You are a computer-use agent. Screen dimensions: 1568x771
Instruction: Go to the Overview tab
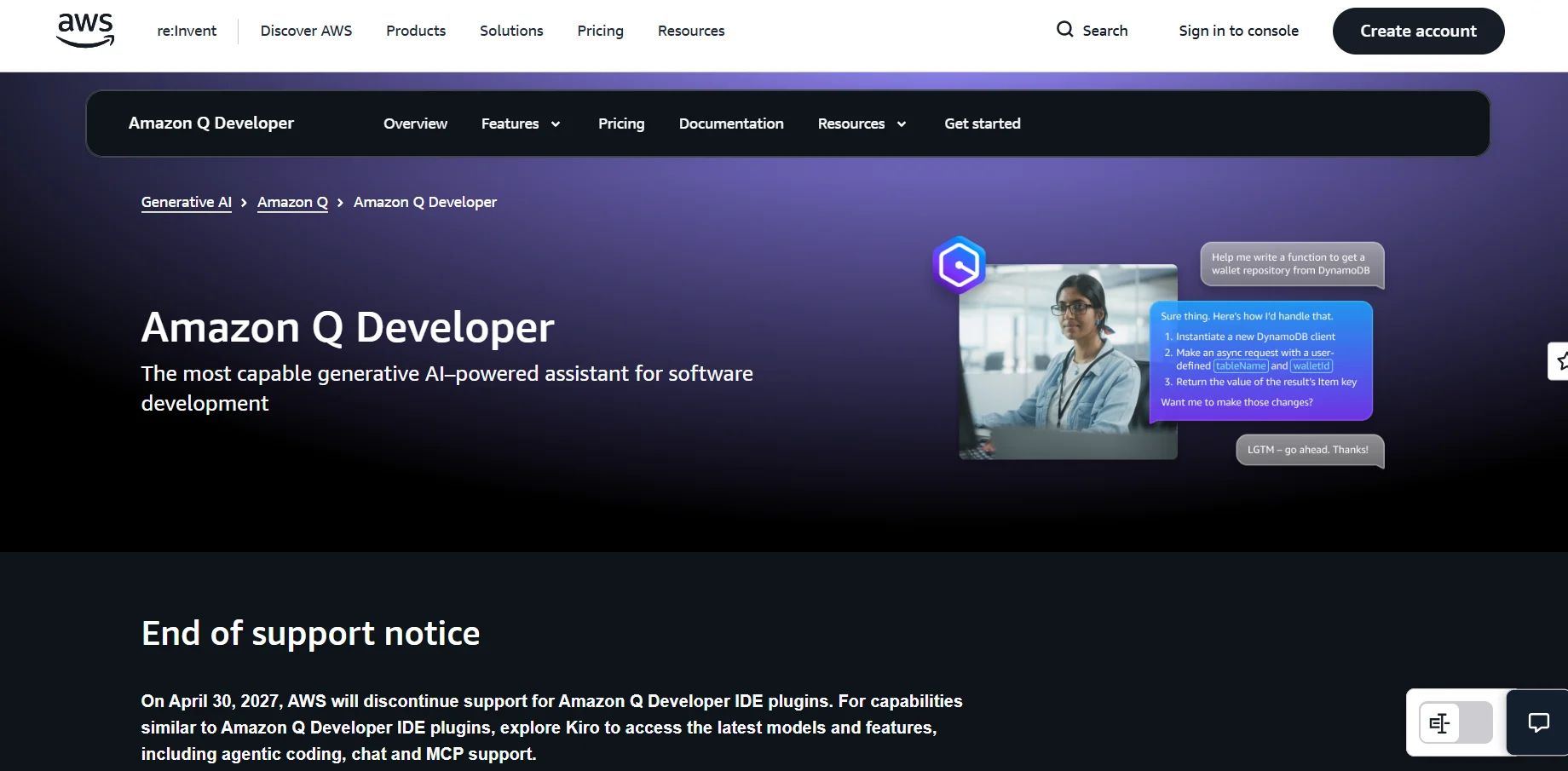coord(415,124)
